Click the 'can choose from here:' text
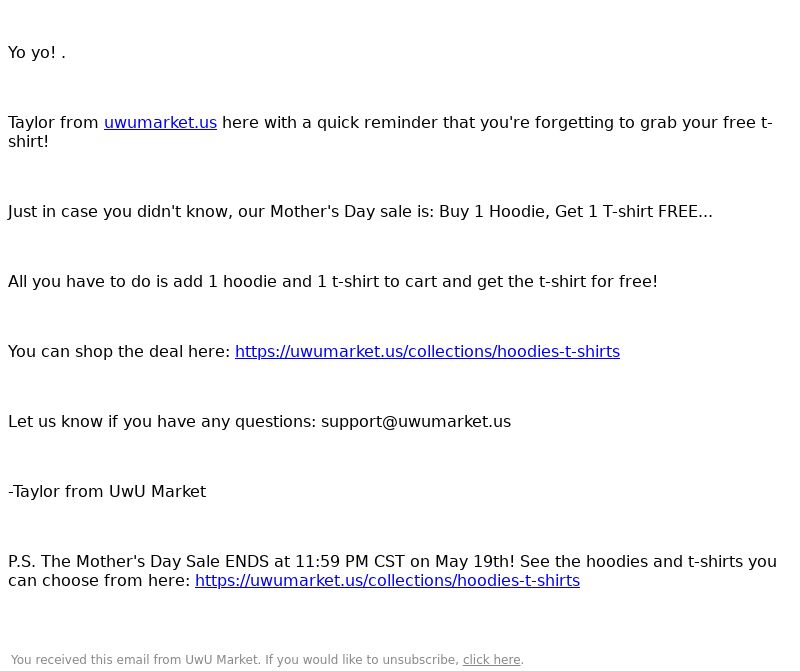 pyautogui.click(x=99, y=581)
